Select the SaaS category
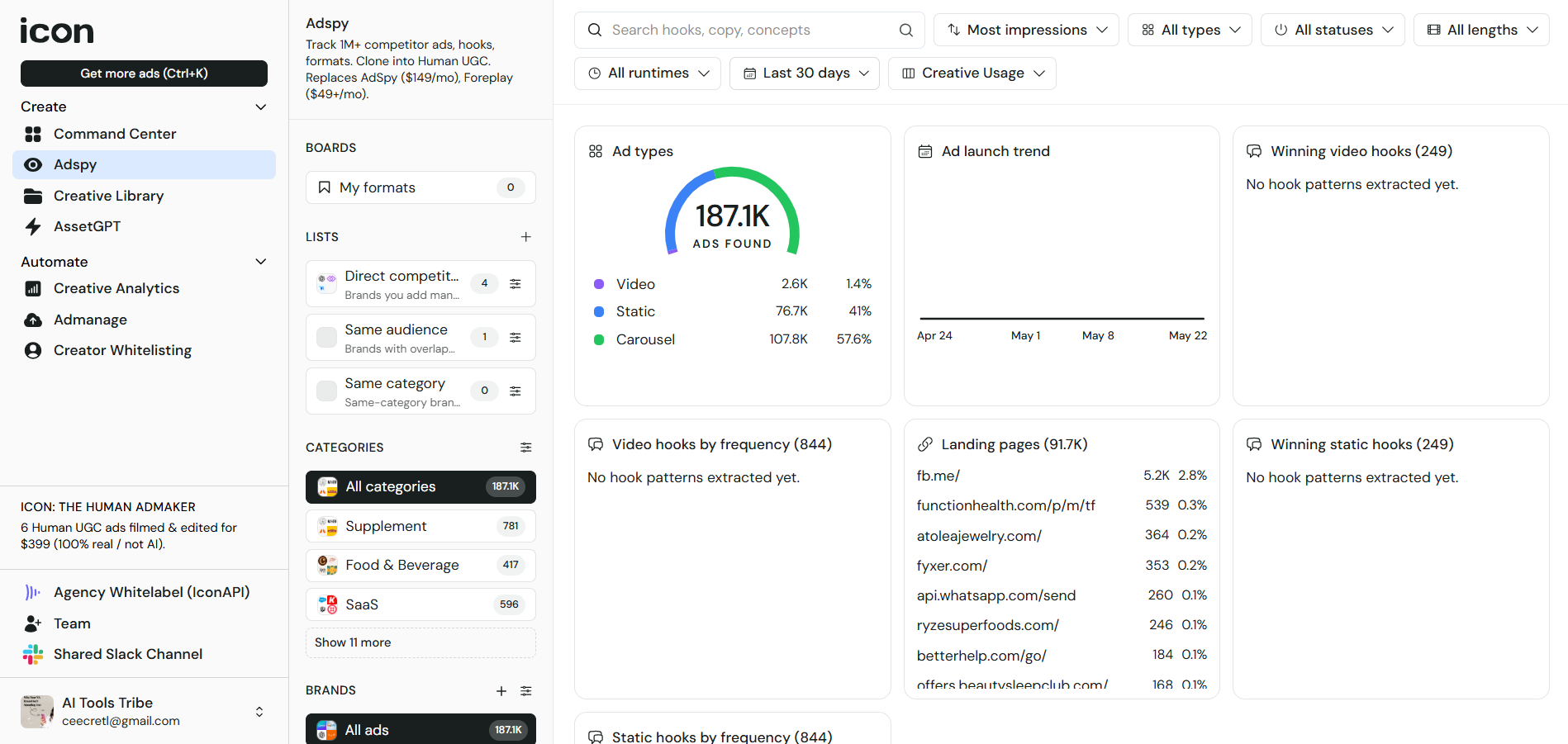The height and width of the screenshot is (744, 1568). (421, 604)
